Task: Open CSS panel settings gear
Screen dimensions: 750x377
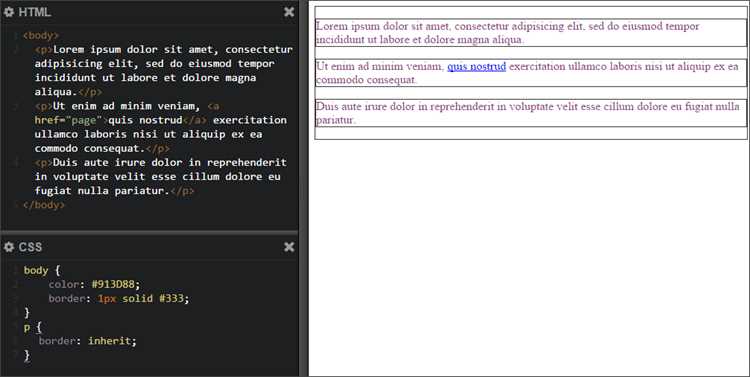Action: click(x=9, y=247)
